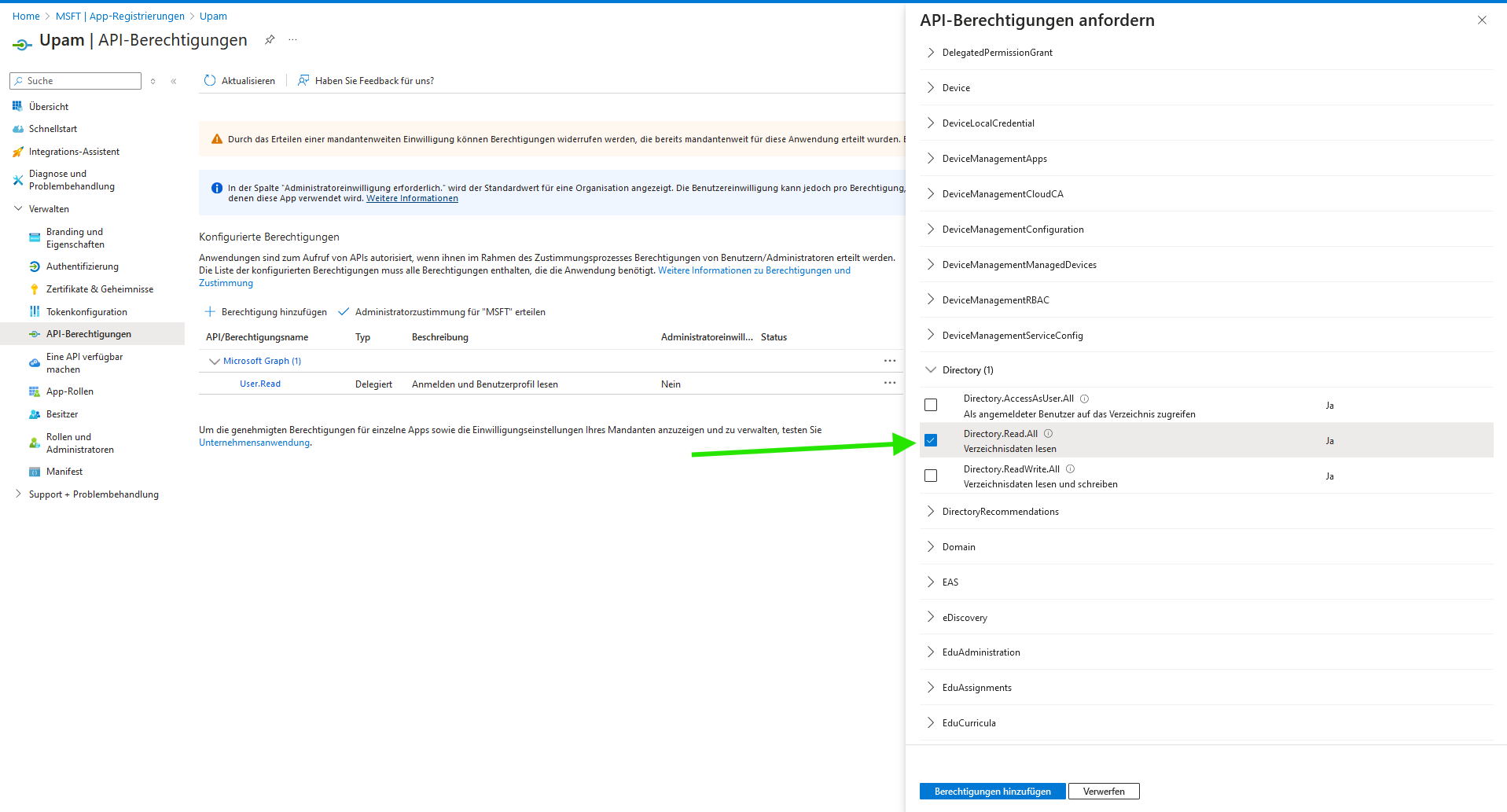The height and width of the screenshot is (812, 1507).
Task: Click the Verwerfen button
Action: [1103, 792]
